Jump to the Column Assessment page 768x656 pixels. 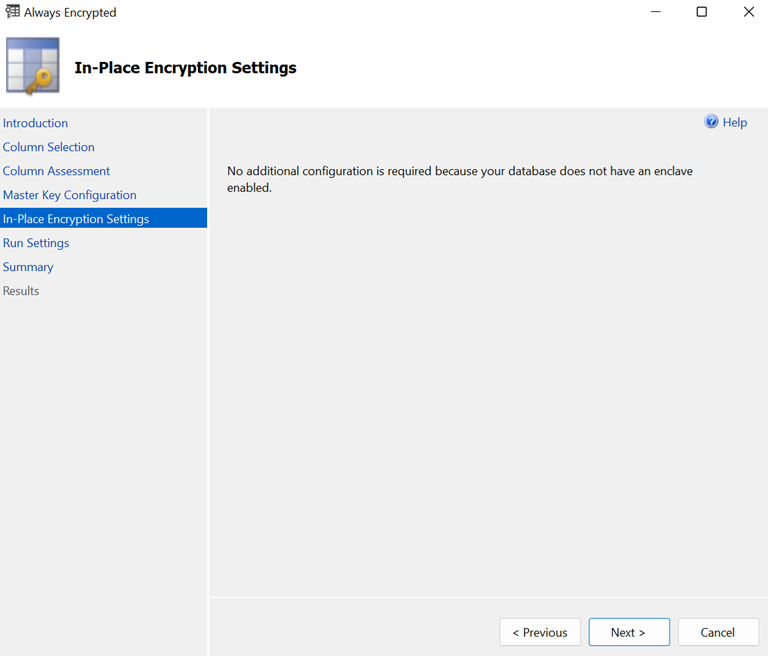pos(56,171)
